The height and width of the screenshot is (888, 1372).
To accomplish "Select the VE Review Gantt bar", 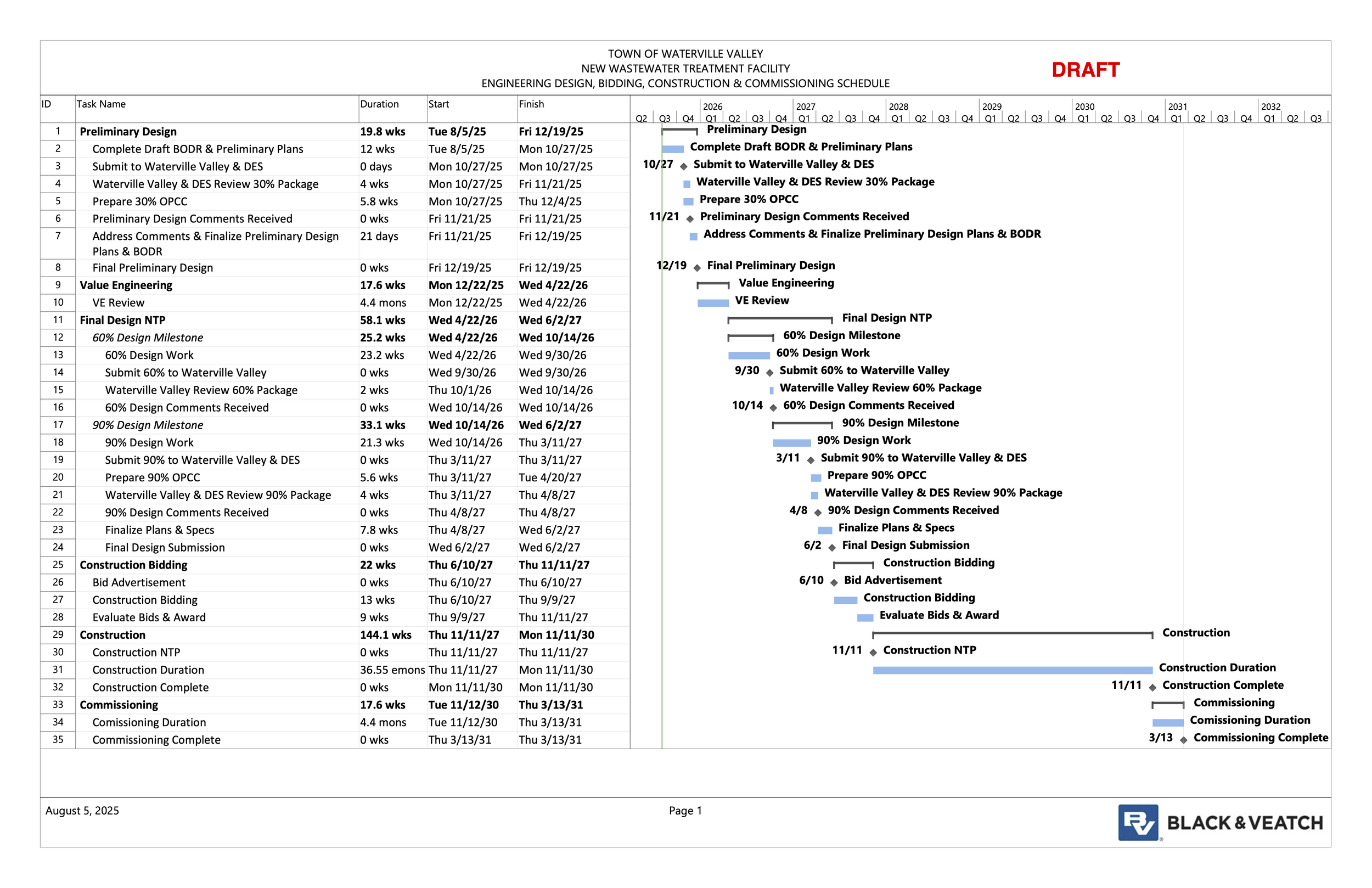I will click(x=713, y=304).
